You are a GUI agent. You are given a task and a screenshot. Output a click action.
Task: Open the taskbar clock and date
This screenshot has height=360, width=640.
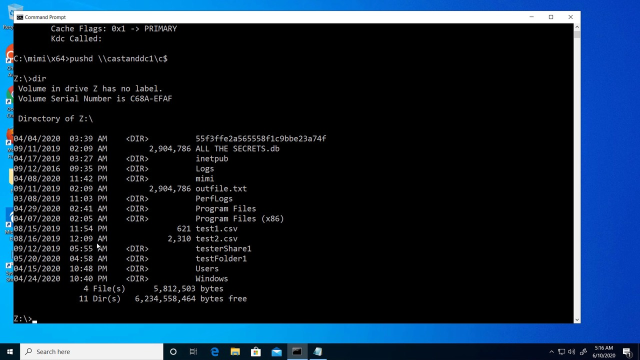tap(604, 352)
